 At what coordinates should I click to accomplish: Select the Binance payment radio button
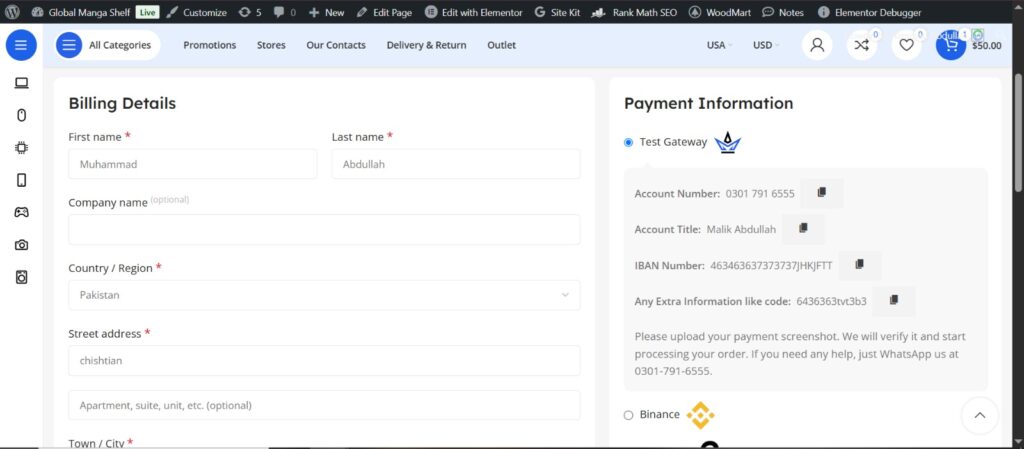[628, 415]
